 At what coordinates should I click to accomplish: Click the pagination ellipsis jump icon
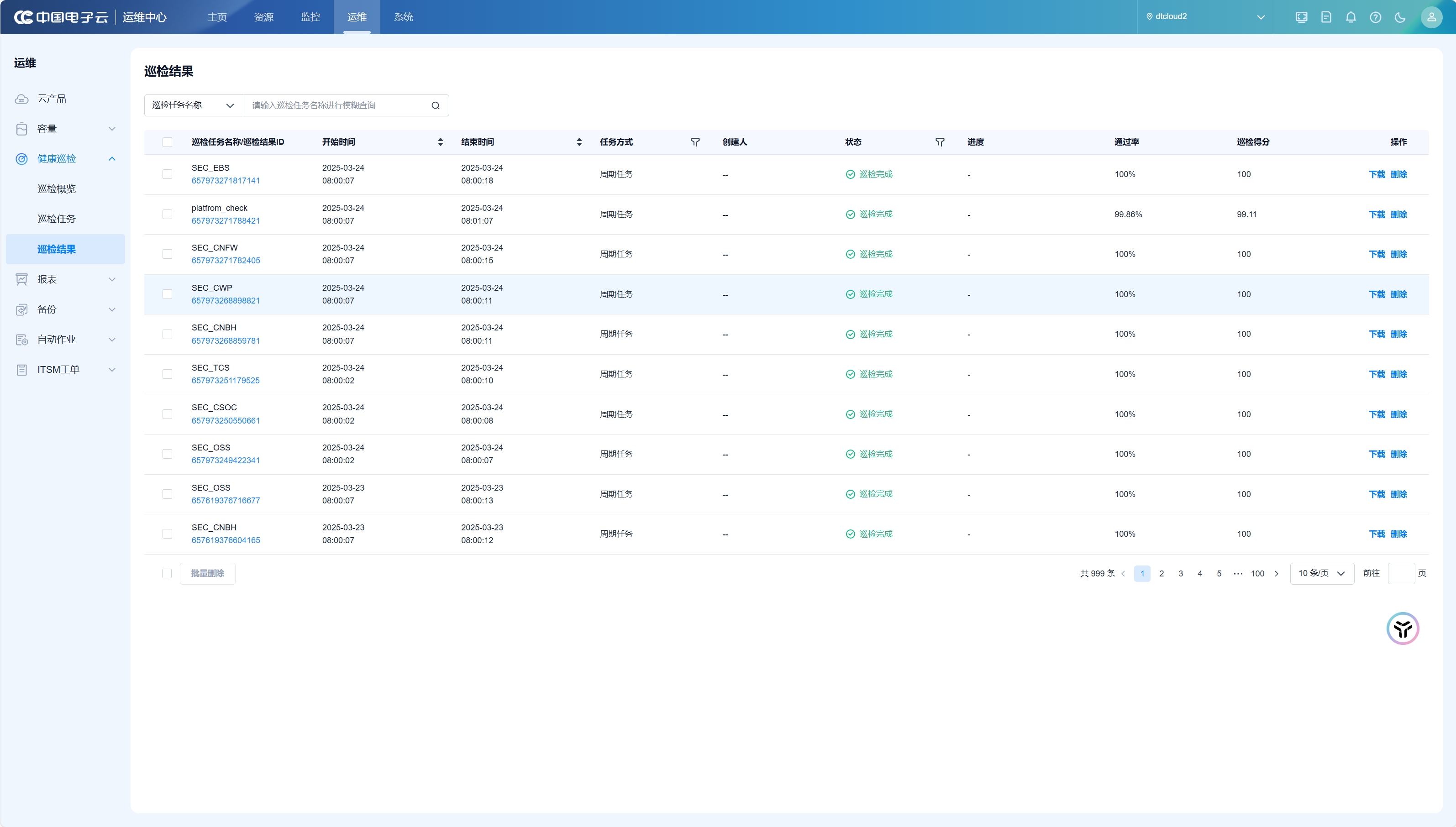click(x=1238, y=574)
